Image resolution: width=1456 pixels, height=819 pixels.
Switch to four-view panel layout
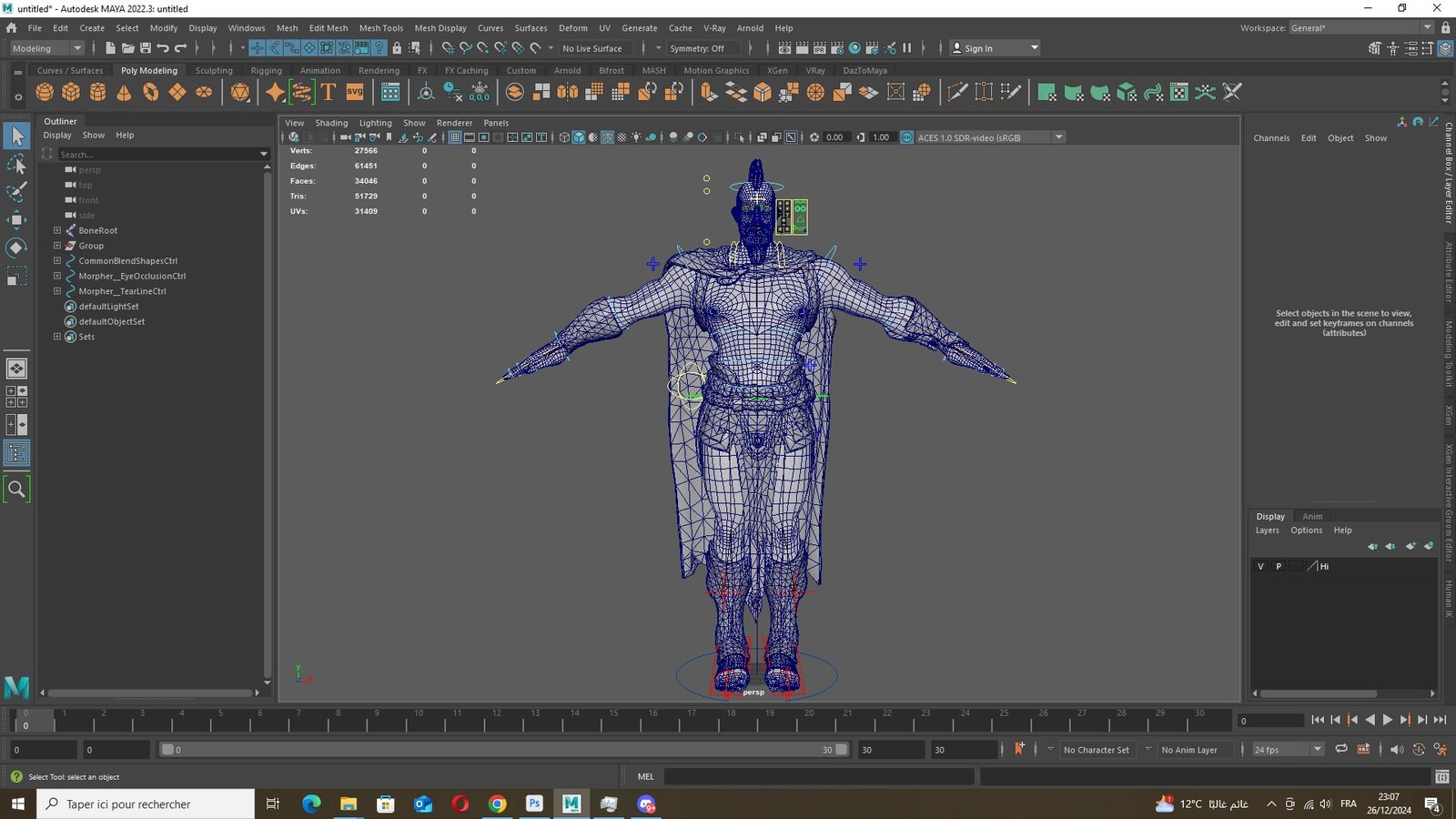pos(16,397)
